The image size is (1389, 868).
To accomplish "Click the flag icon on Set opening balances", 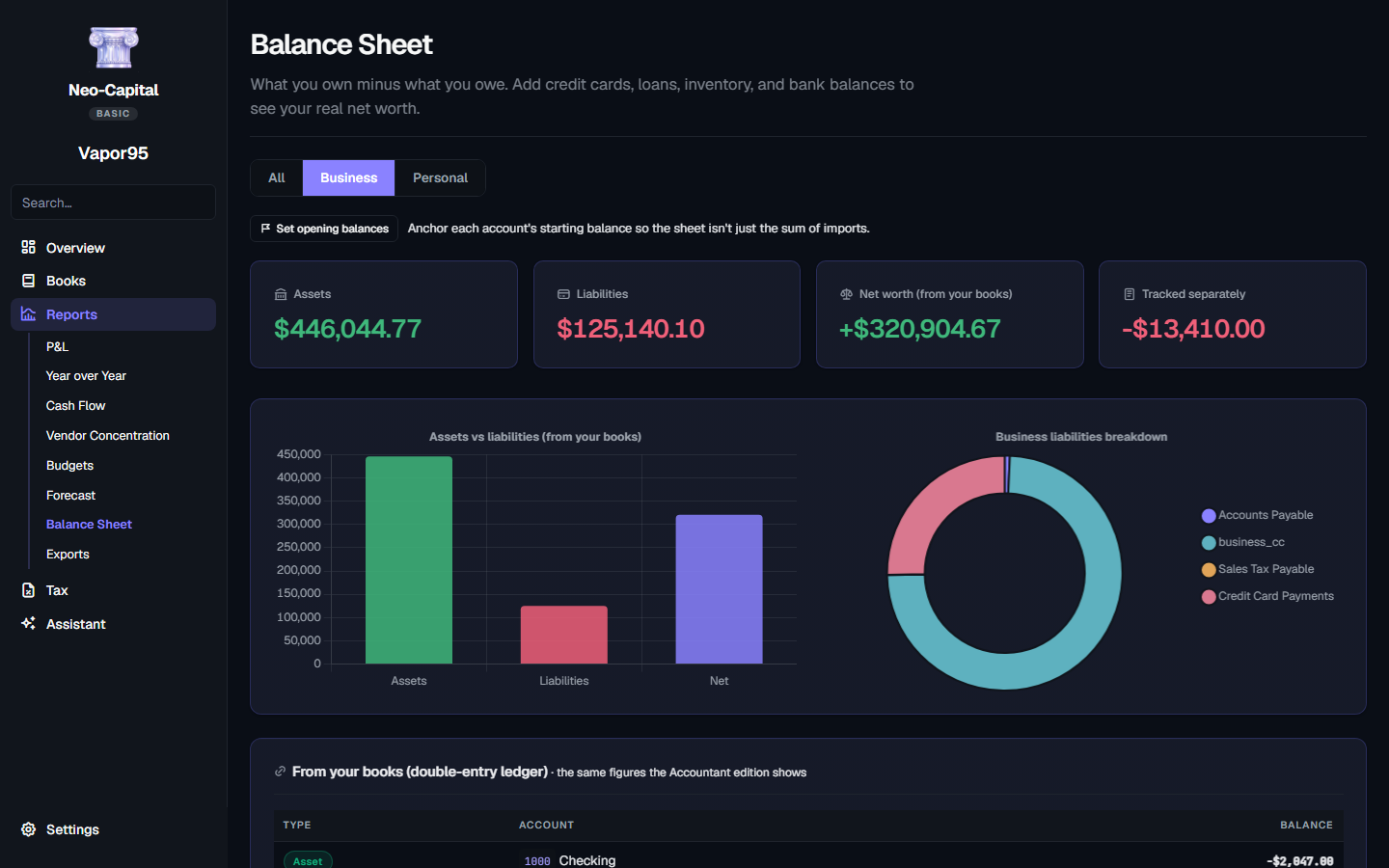I will click(x=265, y=229).
